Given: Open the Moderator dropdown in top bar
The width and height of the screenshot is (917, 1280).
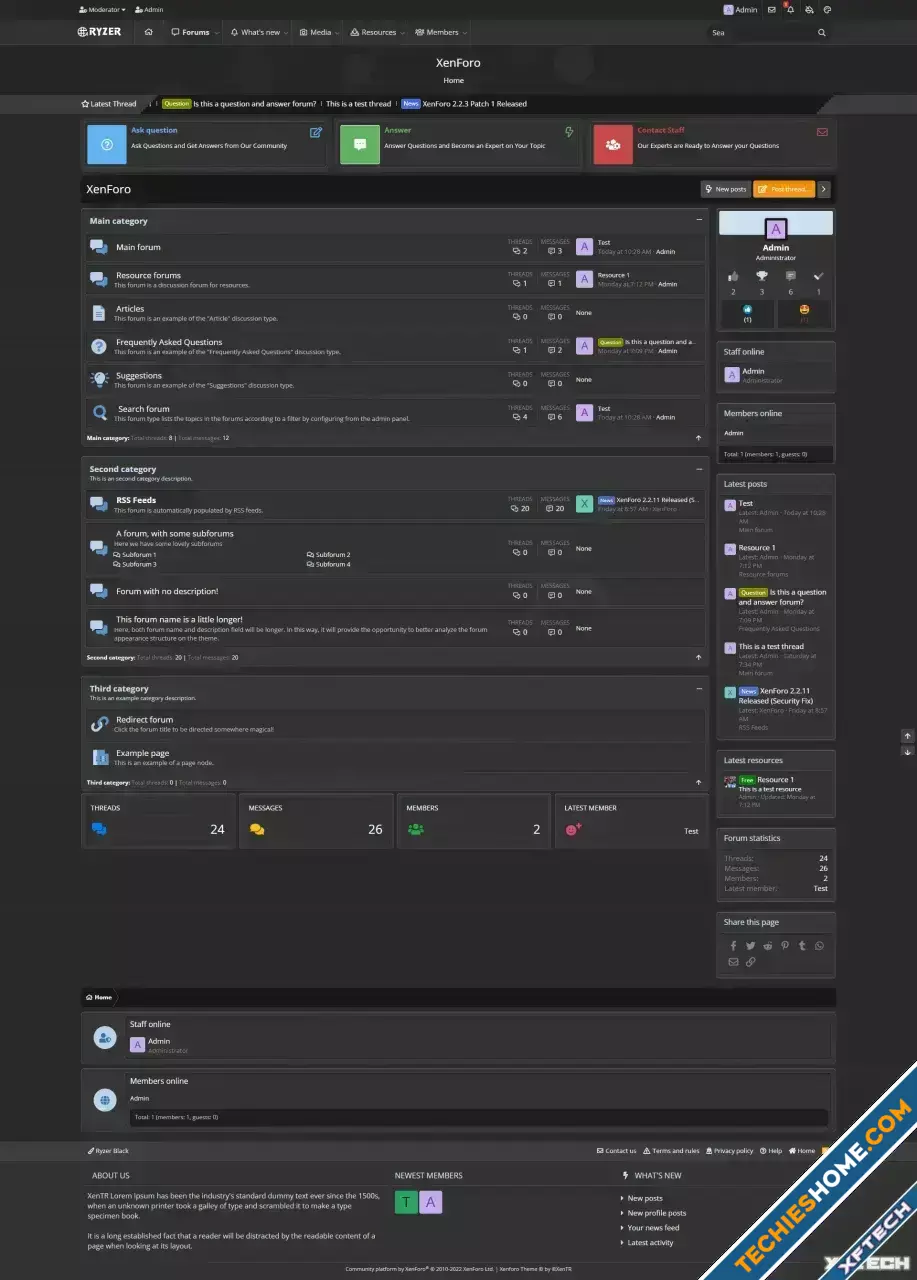Looking at the screenshot, I should coord(102,10).
